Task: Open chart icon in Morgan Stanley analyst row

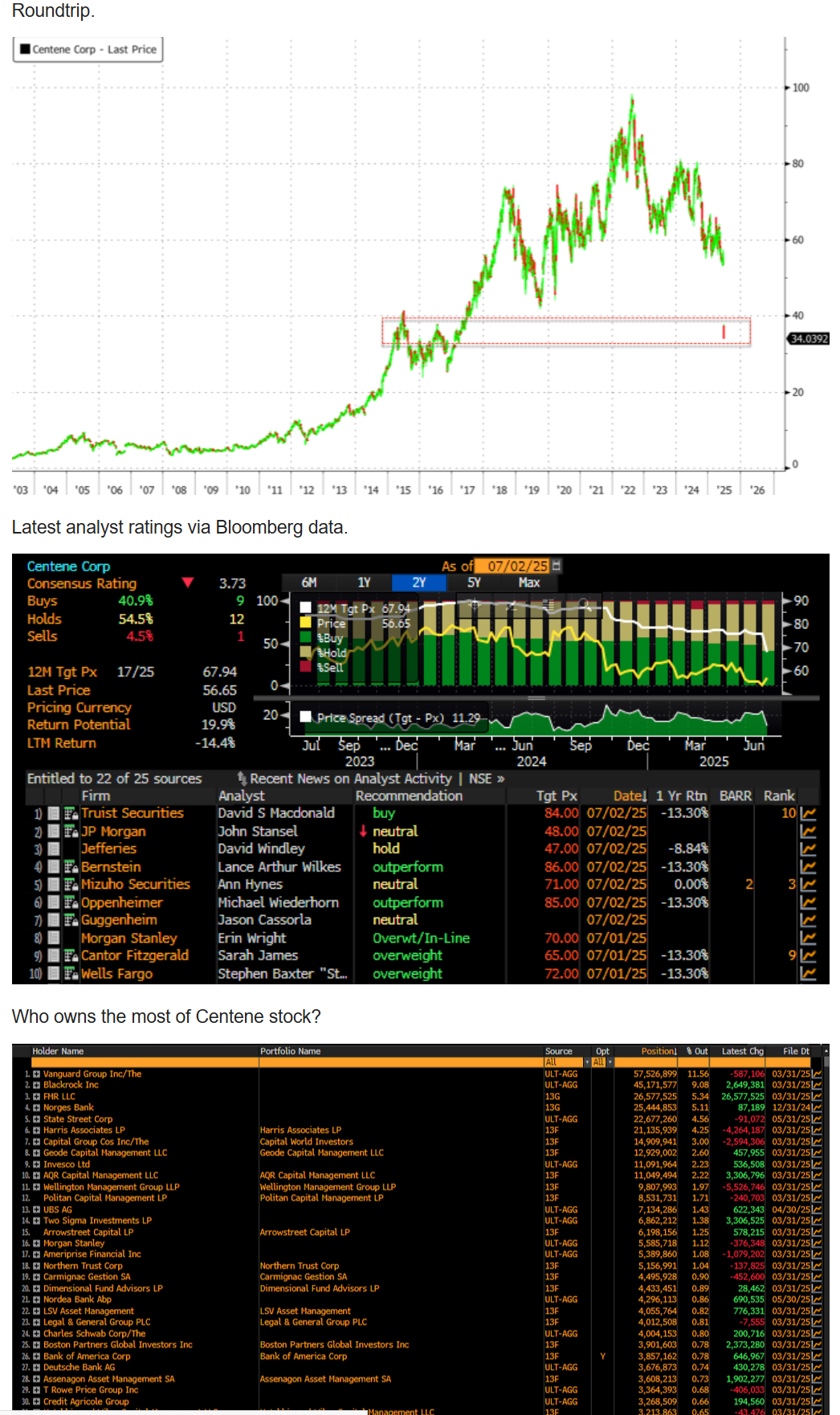Action: [x=808, y=938]
